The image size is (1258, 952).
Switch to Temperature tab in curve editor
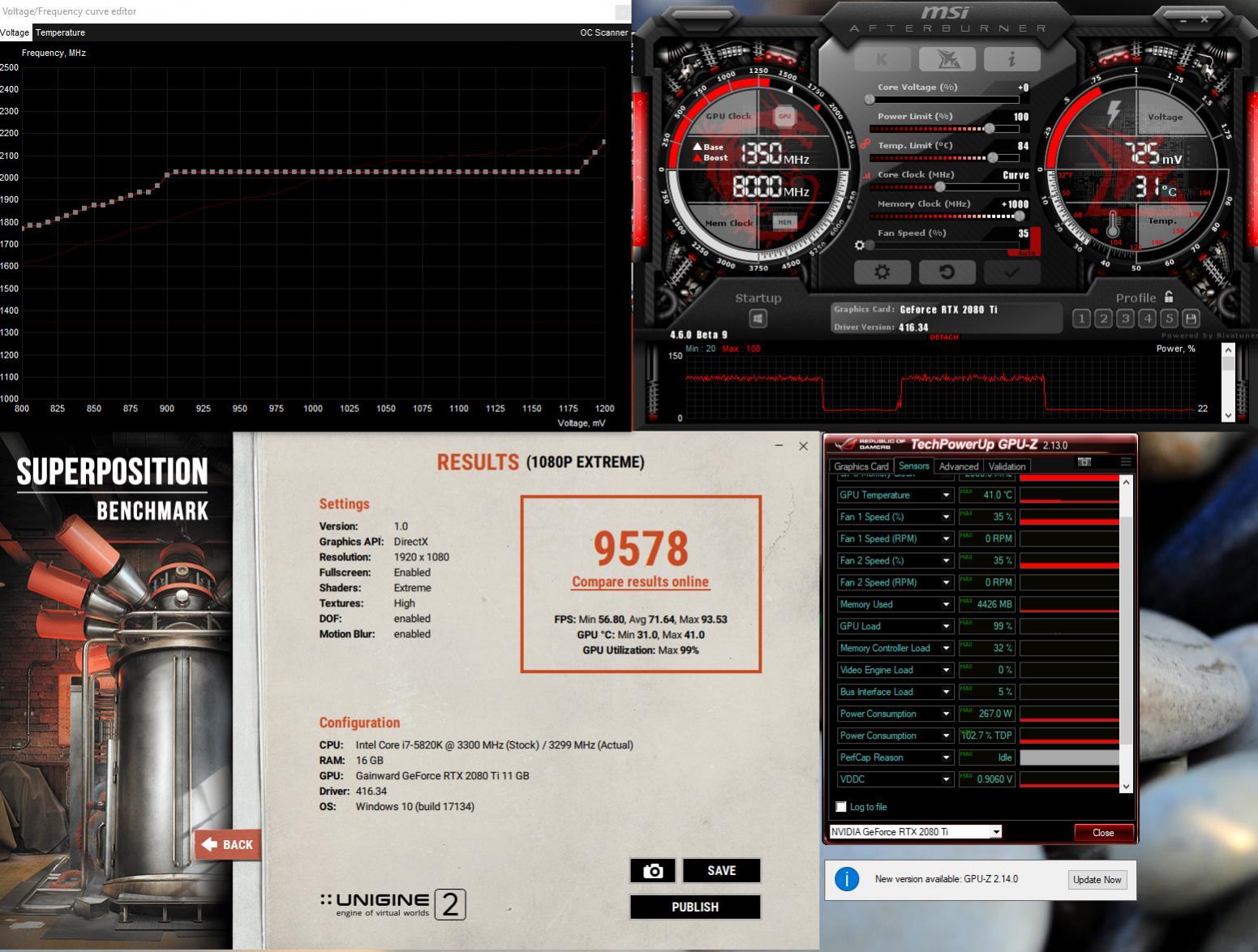coord(60,32)
